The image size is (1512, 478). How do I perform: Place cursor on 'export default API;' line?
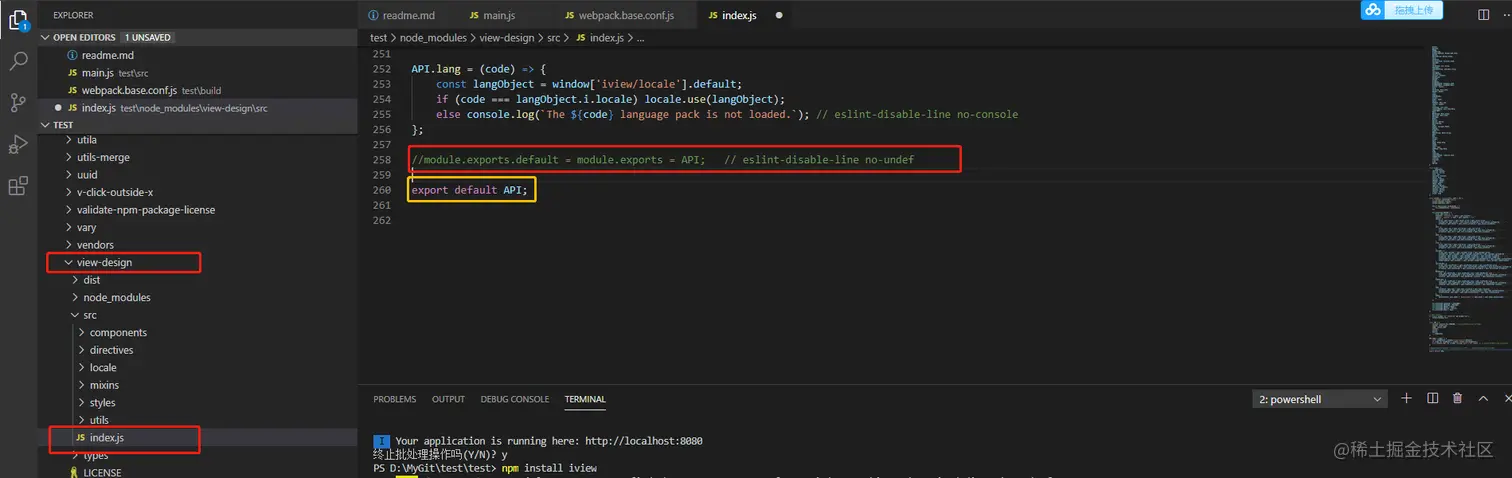469,190
